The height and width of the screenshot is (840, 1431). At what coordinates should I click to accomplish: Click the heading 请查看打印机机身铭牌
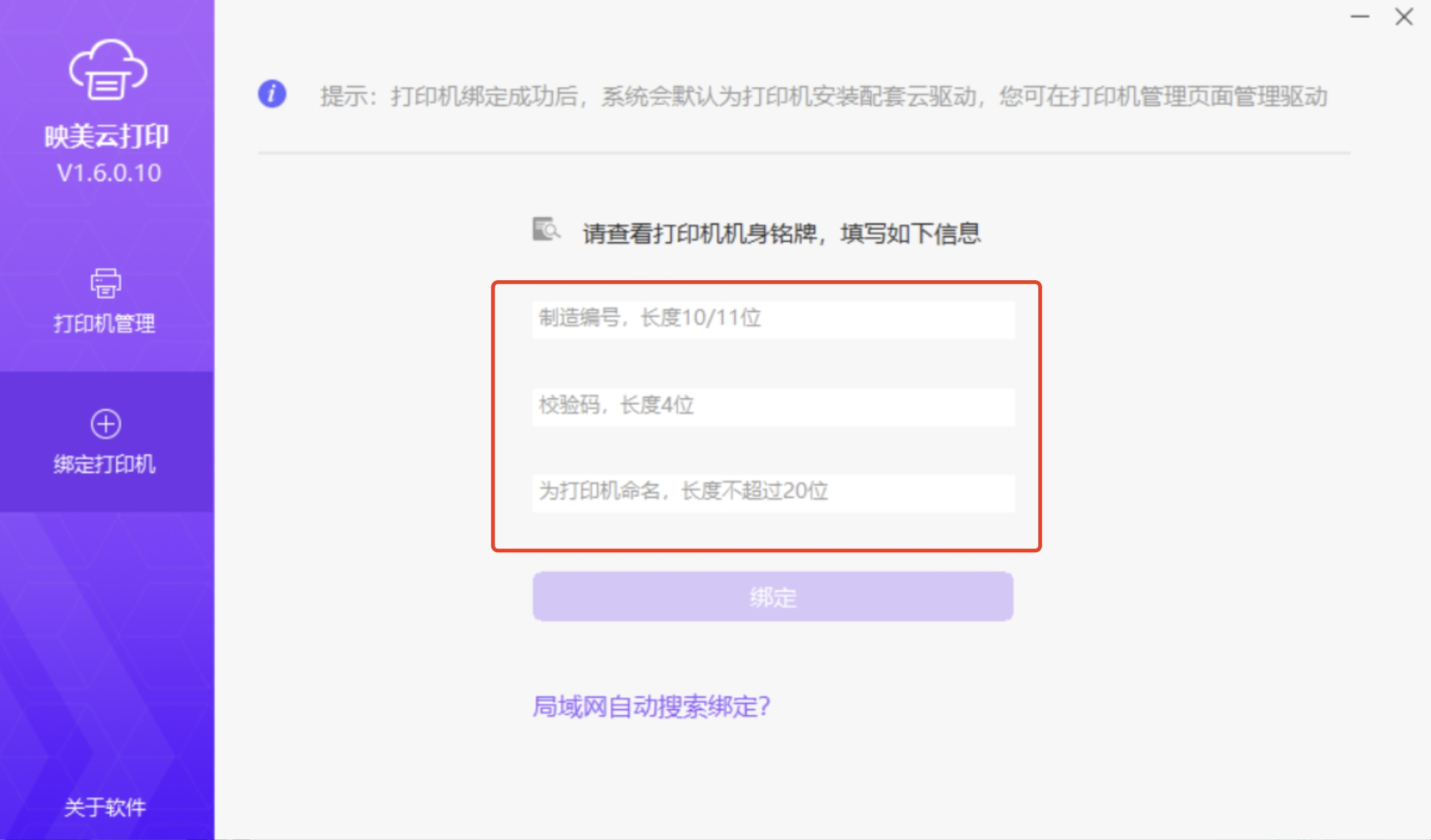coord(780,232)
